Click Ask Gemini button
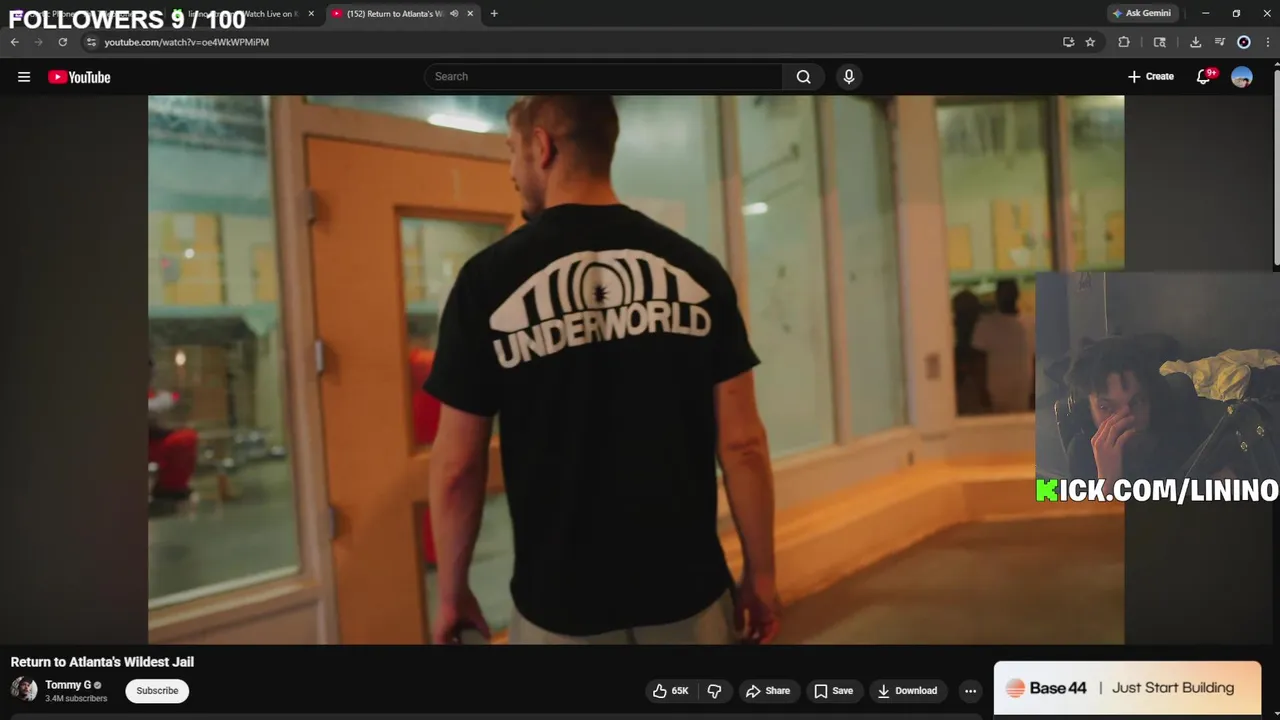Screen dimensions: 1280x720 tap(1142, 13)
